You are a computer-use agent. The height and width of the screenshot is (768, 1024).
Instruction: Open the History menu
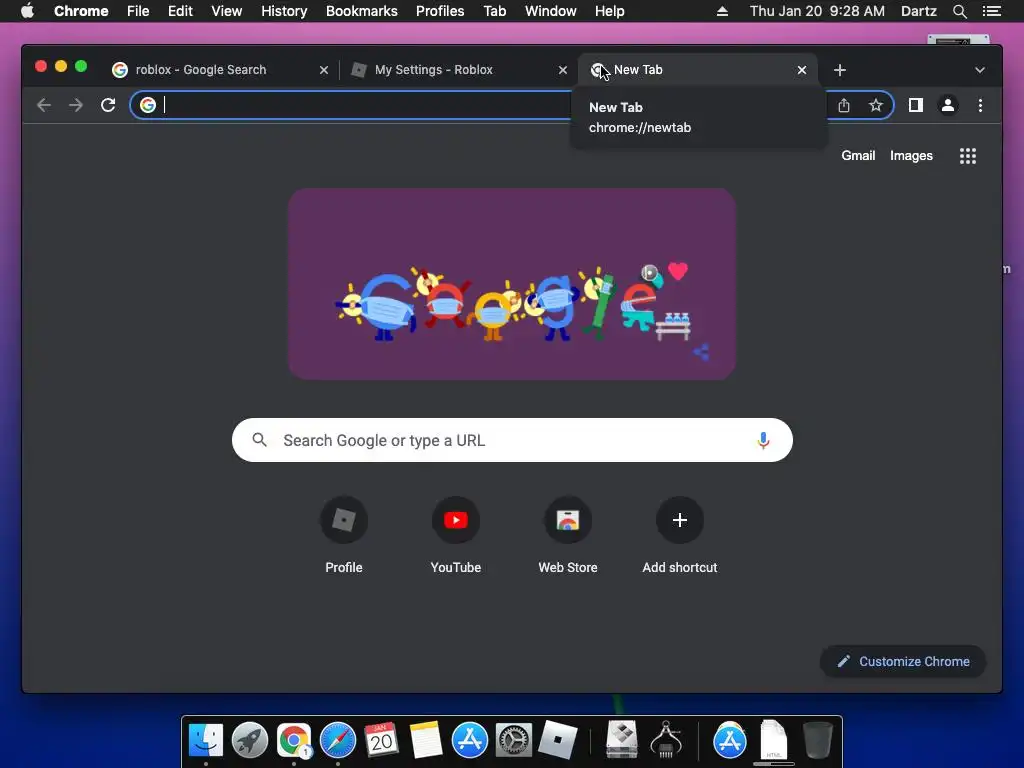(284, 11)
